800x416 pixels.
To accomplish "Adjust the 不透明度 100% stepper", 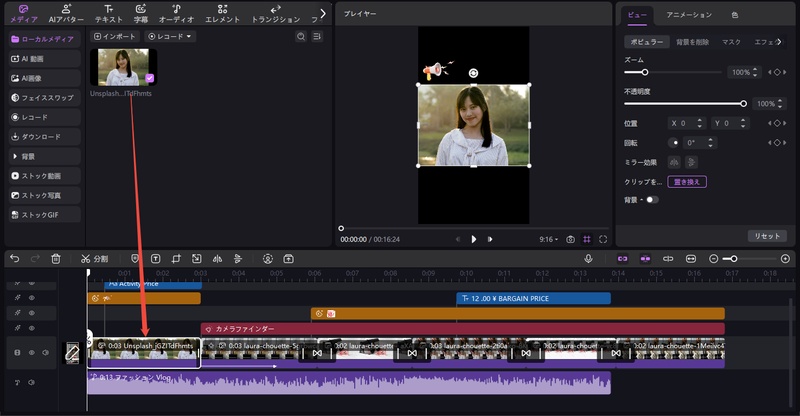I will (x=780, y=104).
